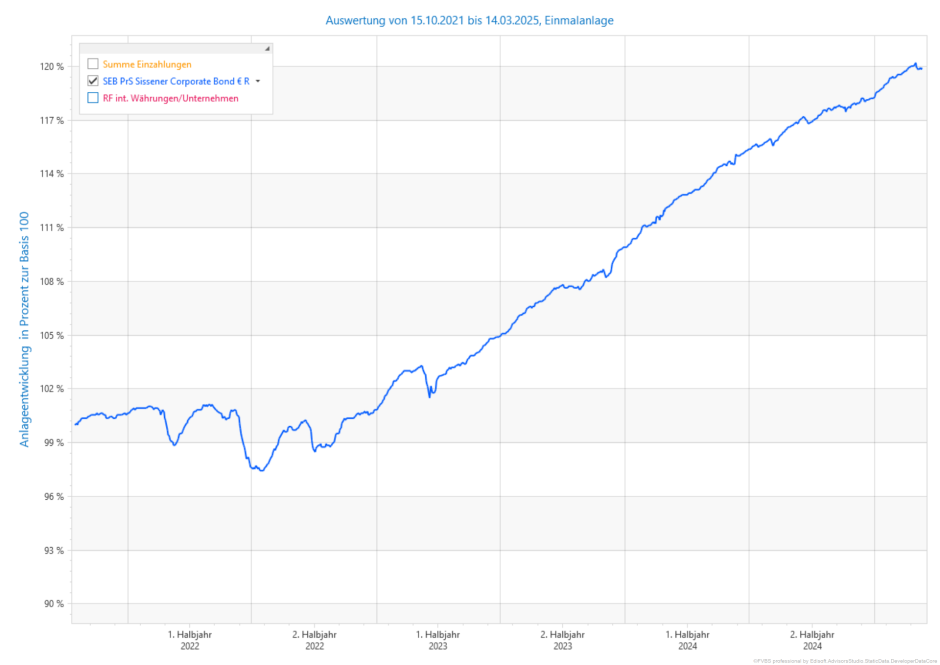This screenshot has width=940, height=665.
Task: Click the copyright footer text at bottom right
Action: [844, 660]
